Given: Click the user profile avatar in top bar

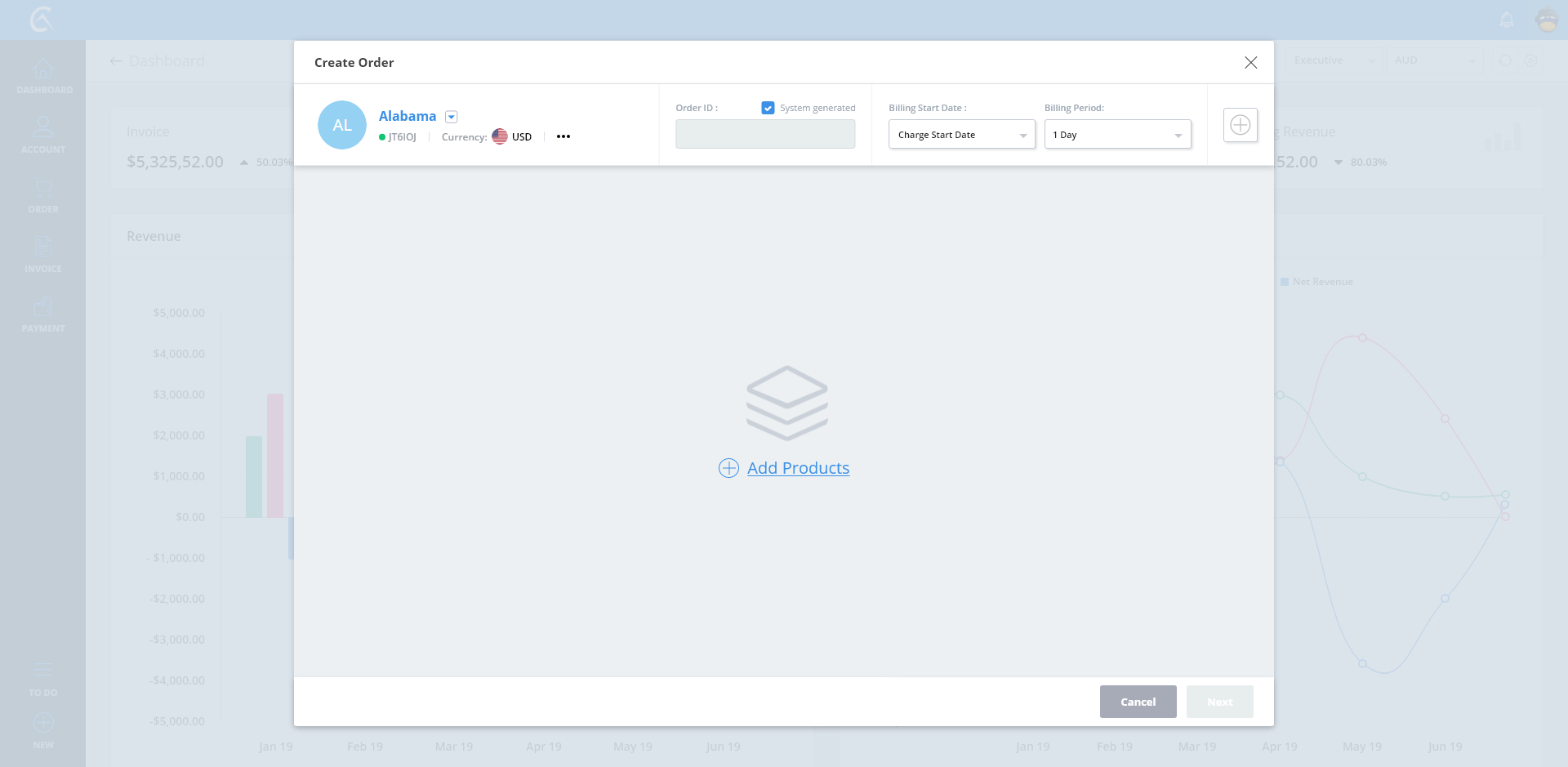Looking at the screenshot, I should point(1547,20).
